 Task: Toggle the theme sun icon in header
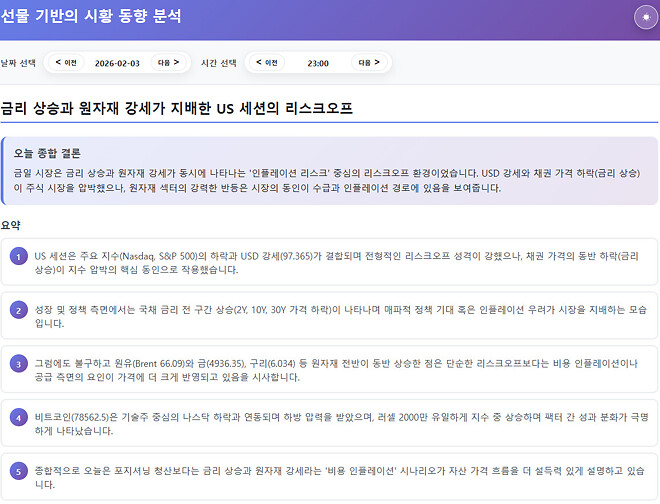[646, 17]
